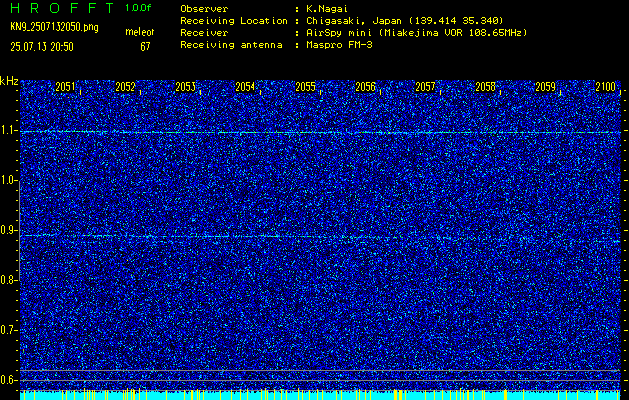Select the filename KN9_2507132050.png
The width and height of the screenshot is (629, 400).
[x=54, y=27]
